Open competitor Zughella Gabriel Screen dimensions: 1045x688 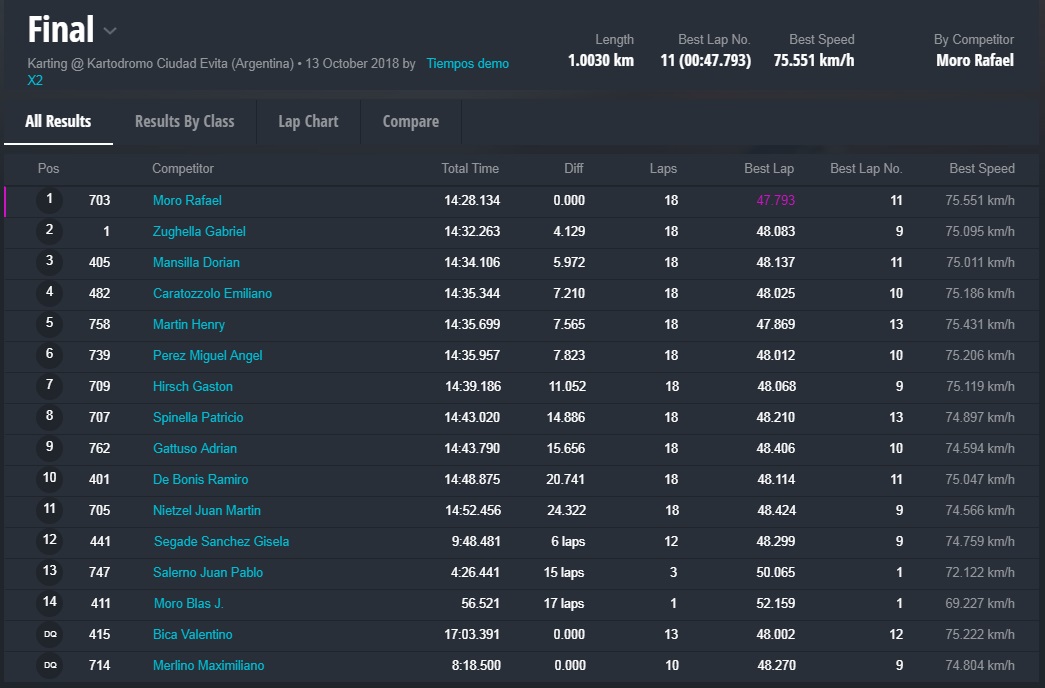click(199, 232)
